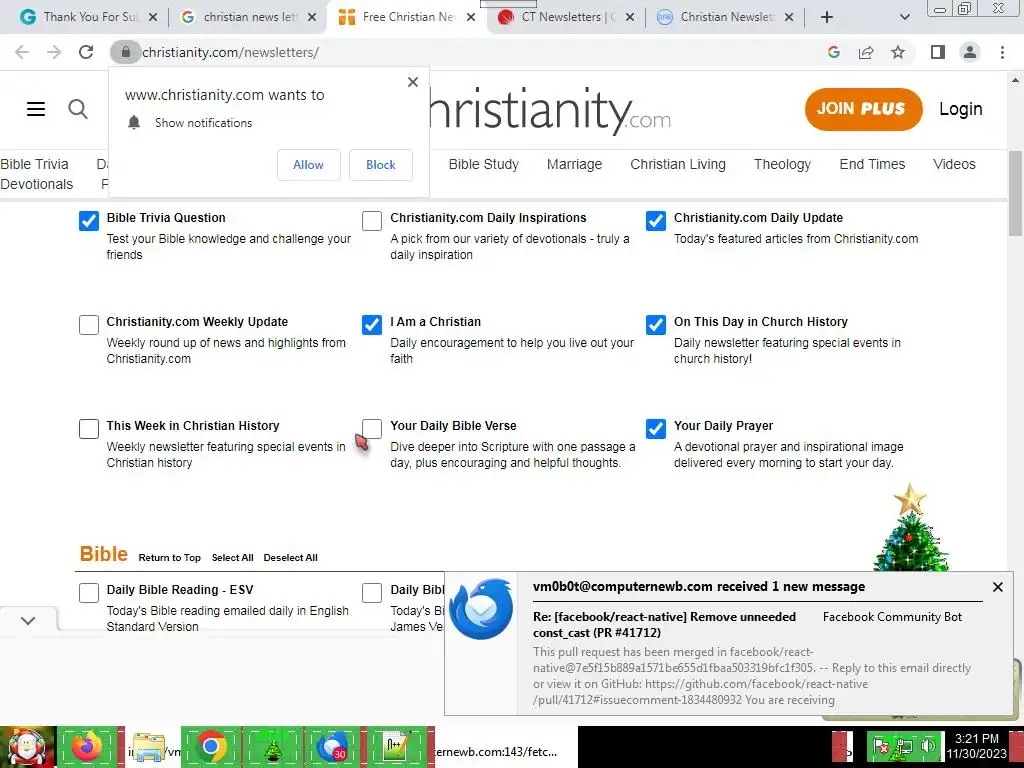Click the JOIN PLUS button
This screenshot has height=768, width=1024.
tap(863, 109)
